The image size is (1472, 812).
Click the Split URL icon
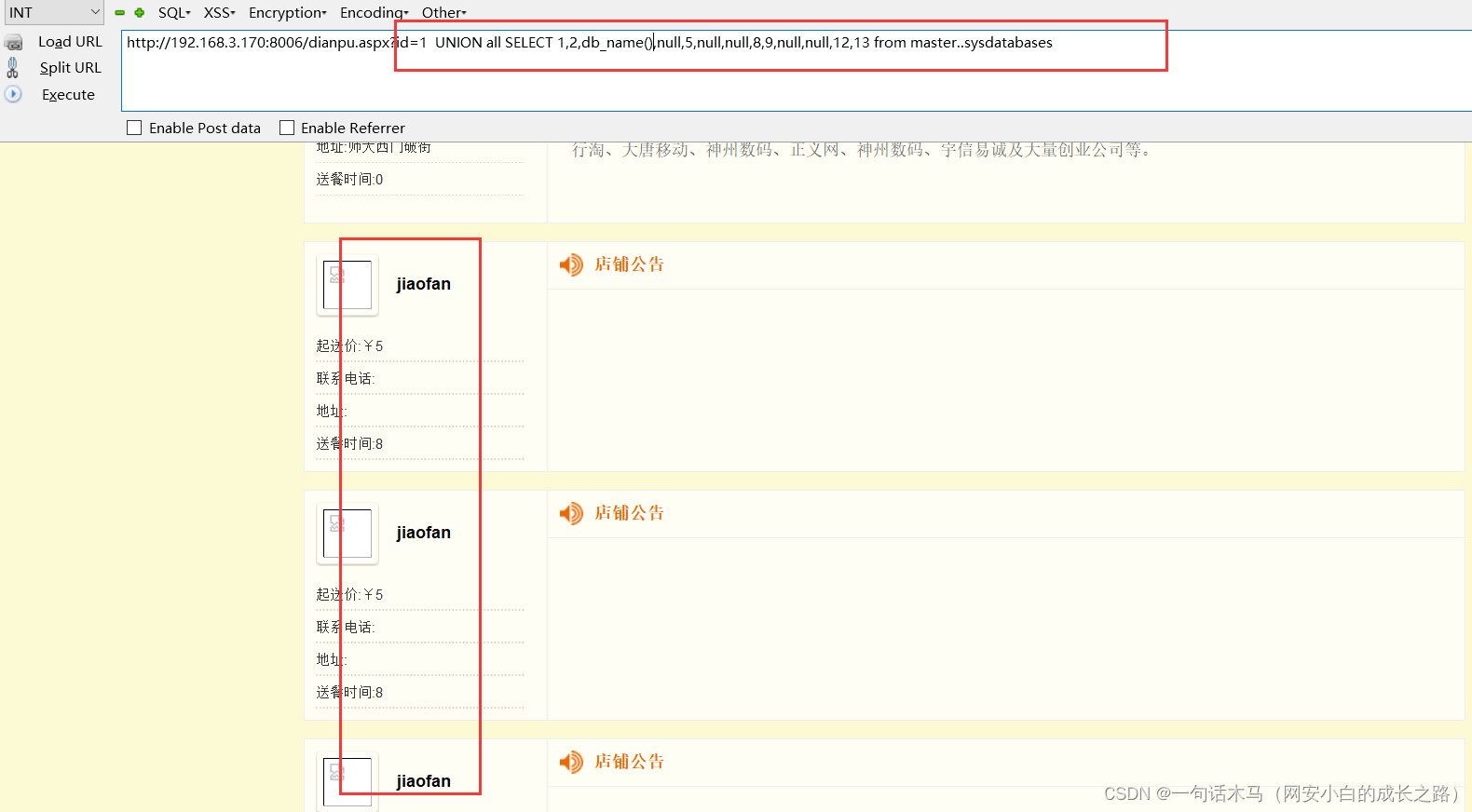click(x=13, y=67)
